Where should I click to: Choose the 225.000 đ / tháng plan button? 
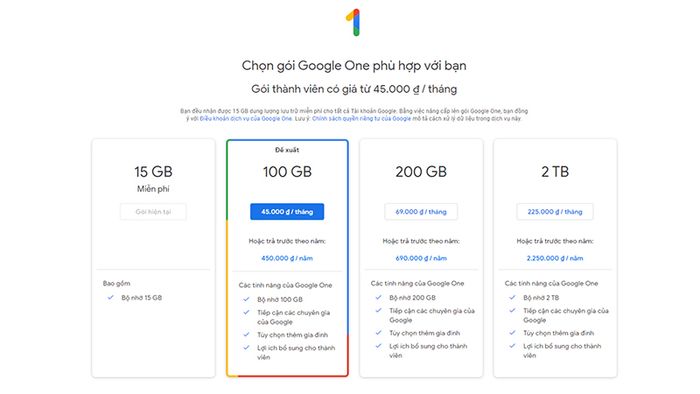coord(555,212)
